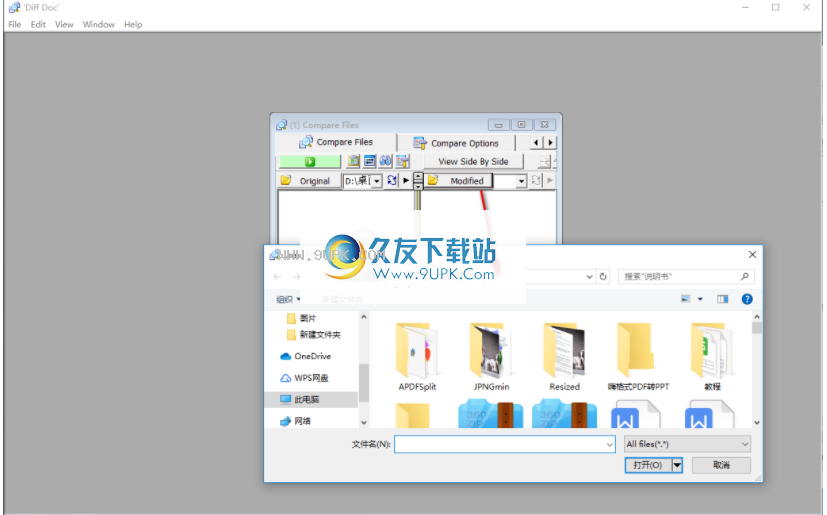Open the dropdown arrow beside 打开(O)
Viewport: 827px width, 515px height.
point(677,465)
